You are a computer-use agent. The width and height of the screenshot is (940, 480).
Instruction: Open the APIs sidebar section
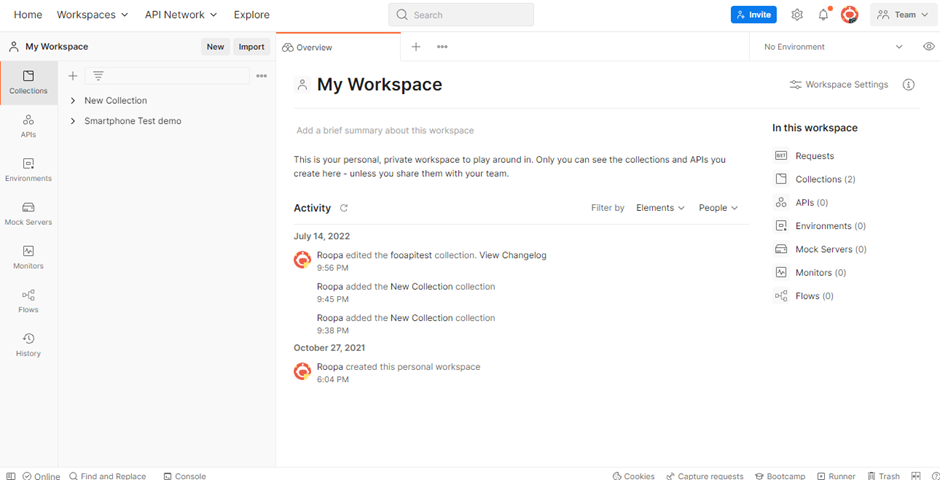(28, 125)
